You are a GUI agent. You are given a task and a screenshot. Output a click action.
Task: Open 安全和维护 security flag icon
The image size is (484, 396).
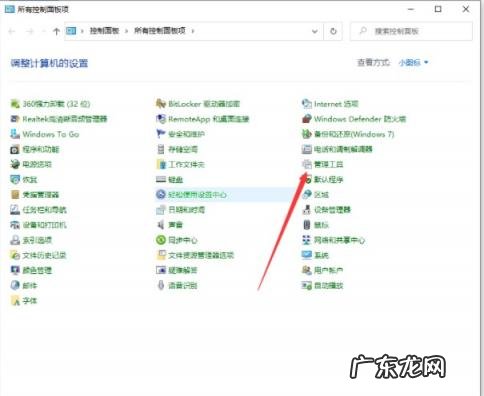click(161, 134)
